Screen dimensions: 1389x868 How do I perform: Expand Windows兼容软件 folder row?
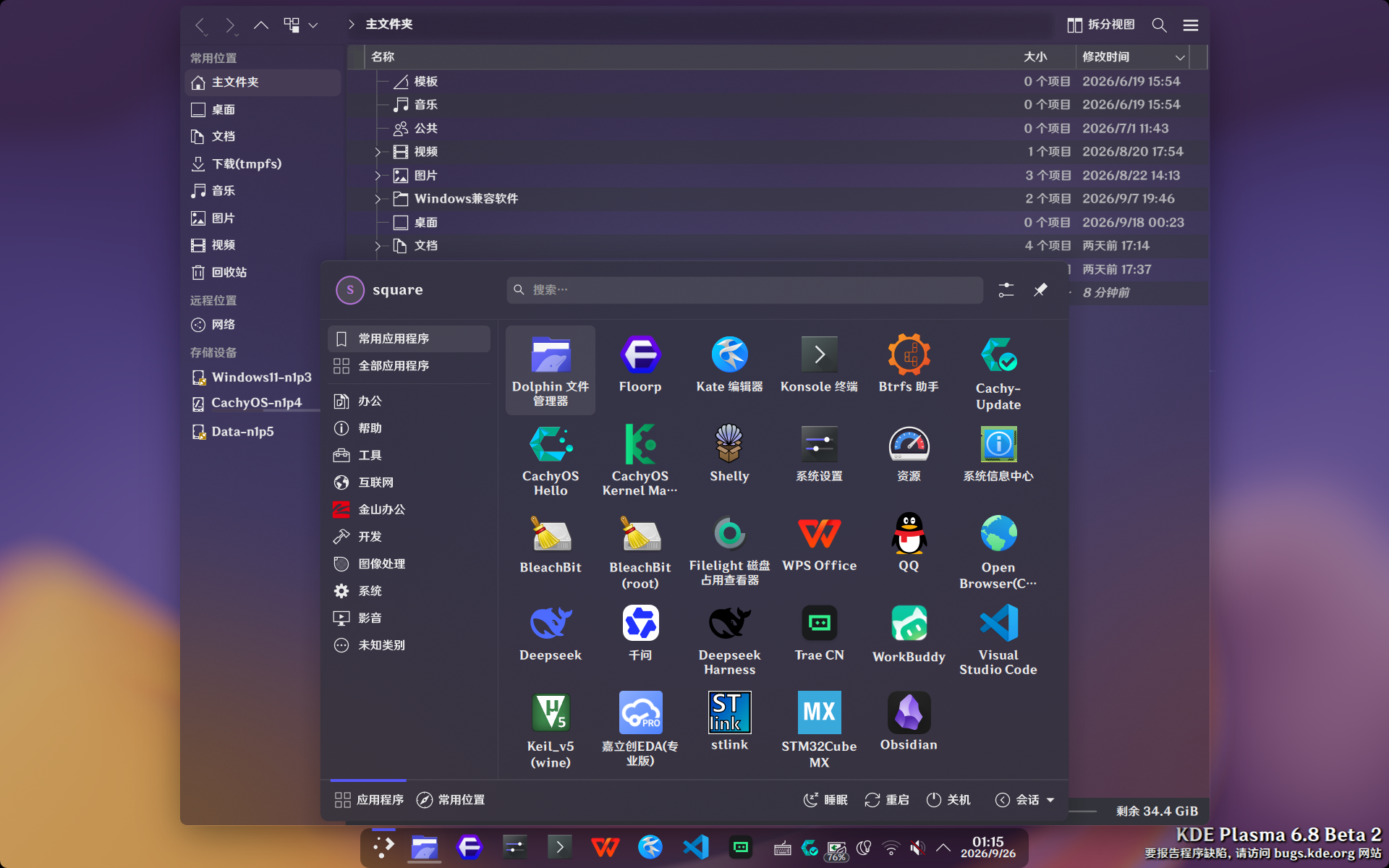click(378, 199)
